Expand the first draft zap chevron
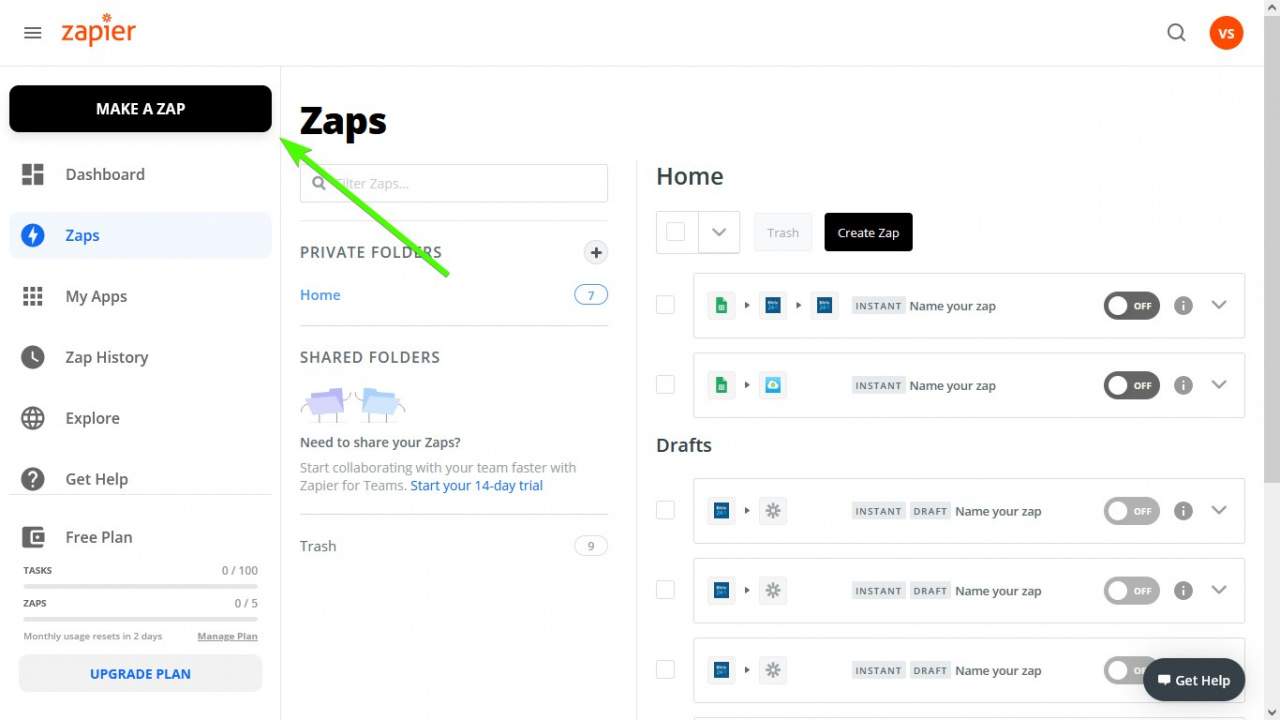 [x=1219, y=510]
